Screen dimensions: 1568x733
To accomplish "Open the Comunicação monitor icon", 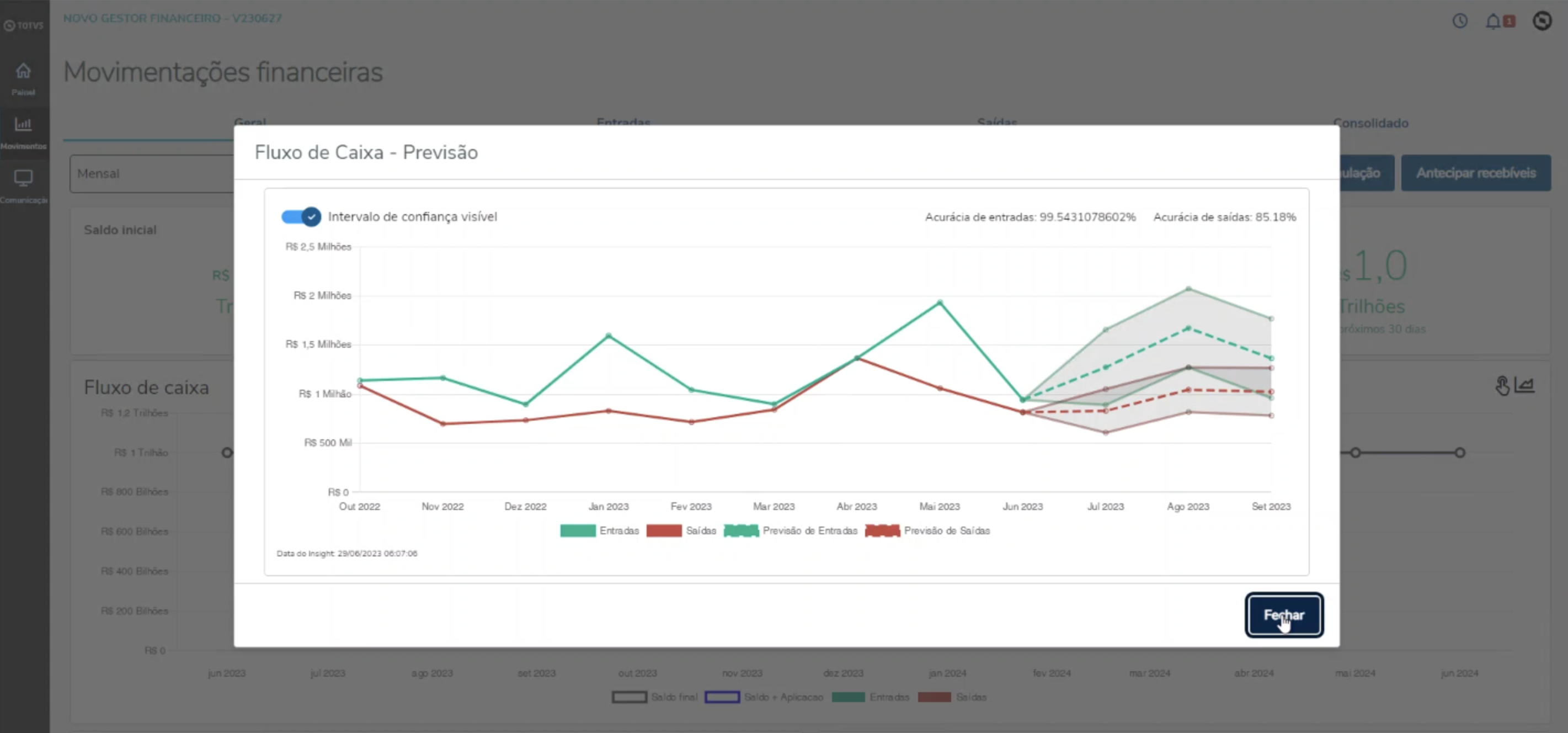I will [23, 178].
